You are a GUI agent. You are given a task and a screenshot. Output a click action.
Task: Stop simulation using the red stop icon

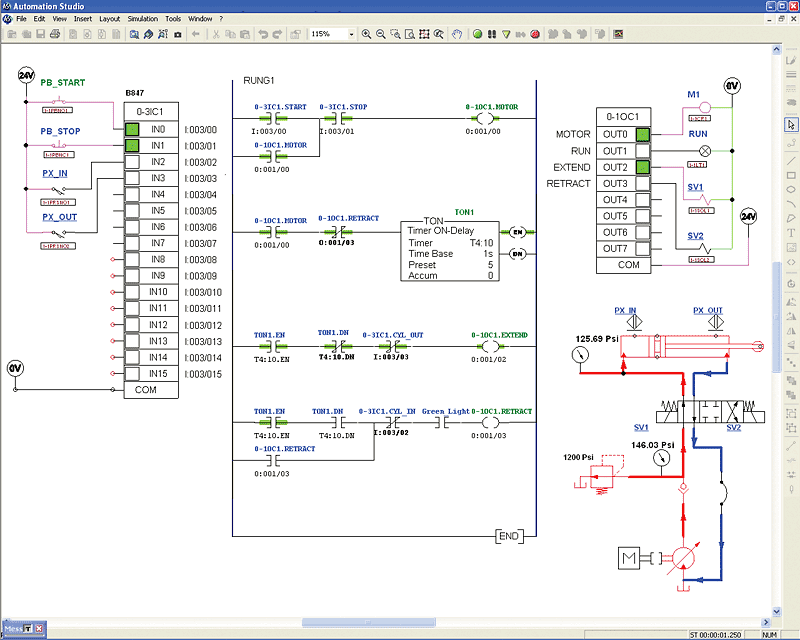(534, 33)
